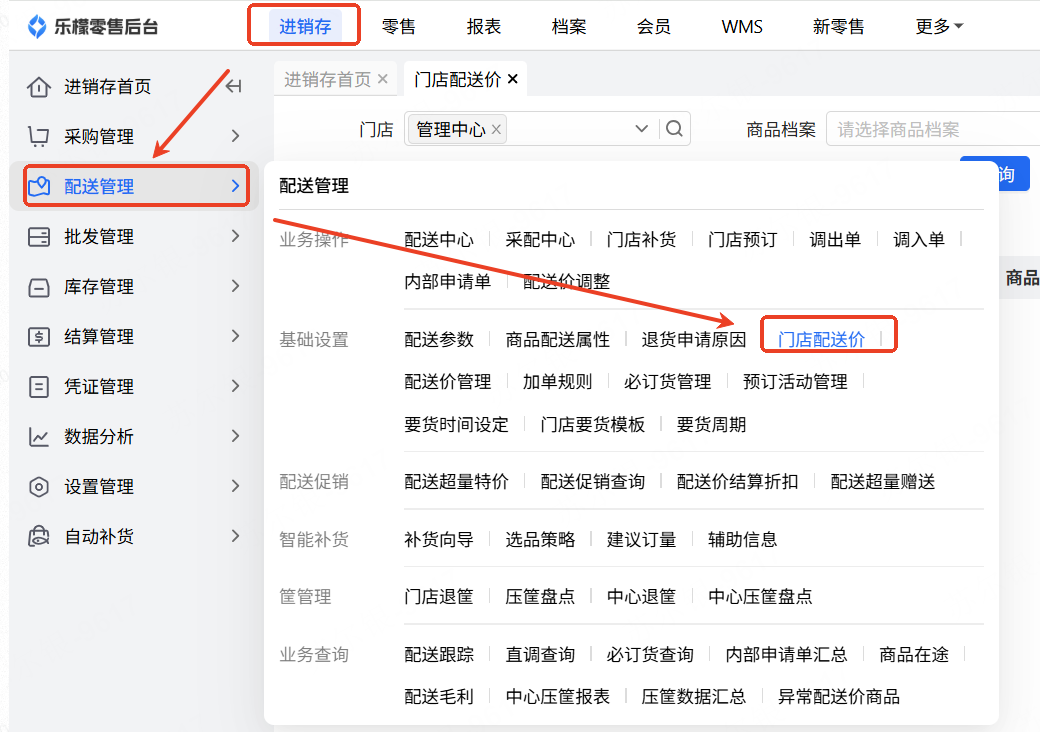Collapse the sidebar with the arrow icon
Screen dimensions: 1040x732
click(233, 86)
